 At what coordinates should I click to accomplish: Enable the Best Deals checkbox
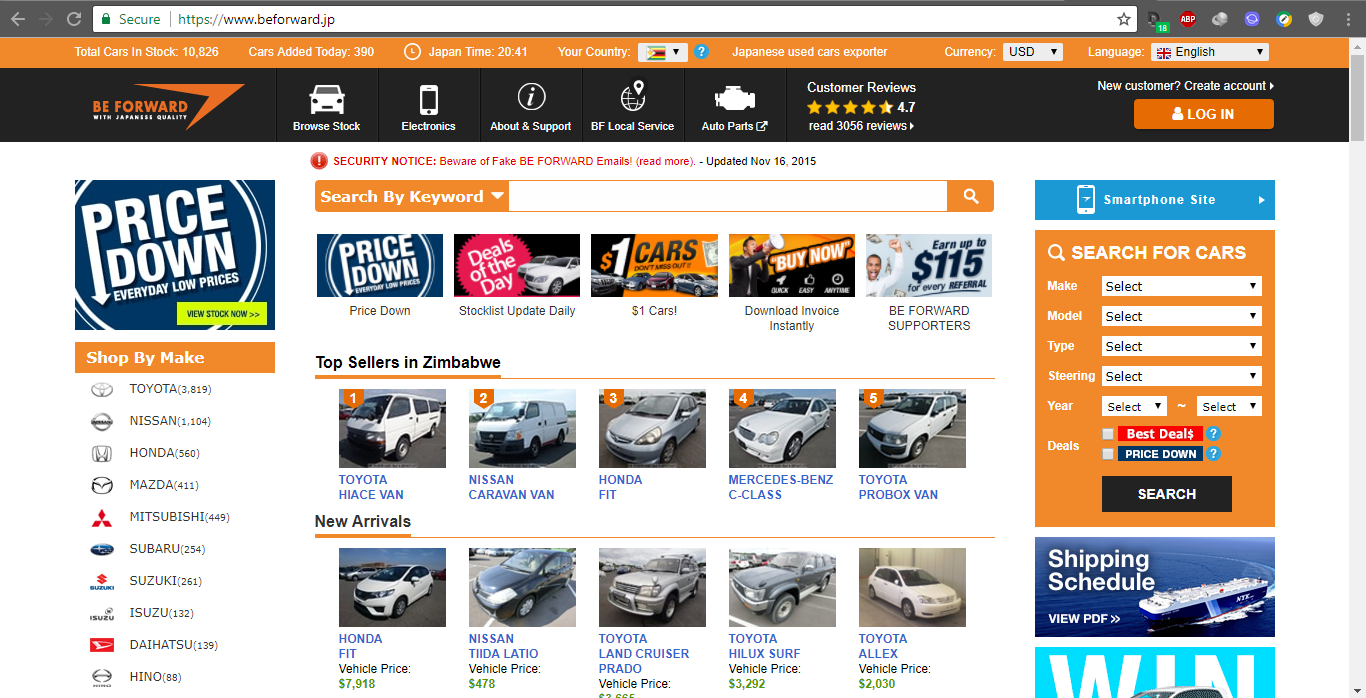[x=1107, y=434]
